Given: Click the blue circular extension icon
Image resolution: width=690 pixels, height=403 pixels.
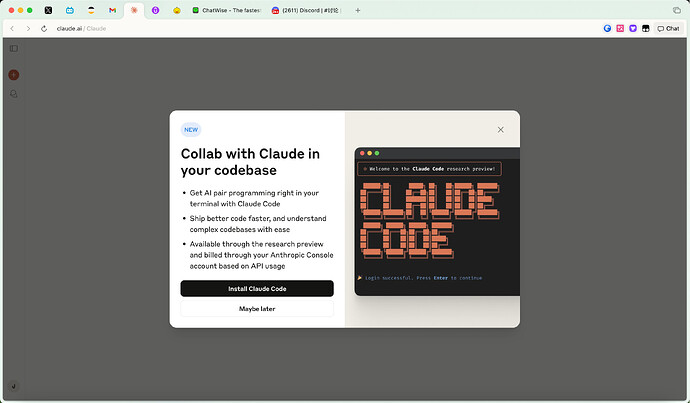Looking at the screenshot, I should (607, 29).
